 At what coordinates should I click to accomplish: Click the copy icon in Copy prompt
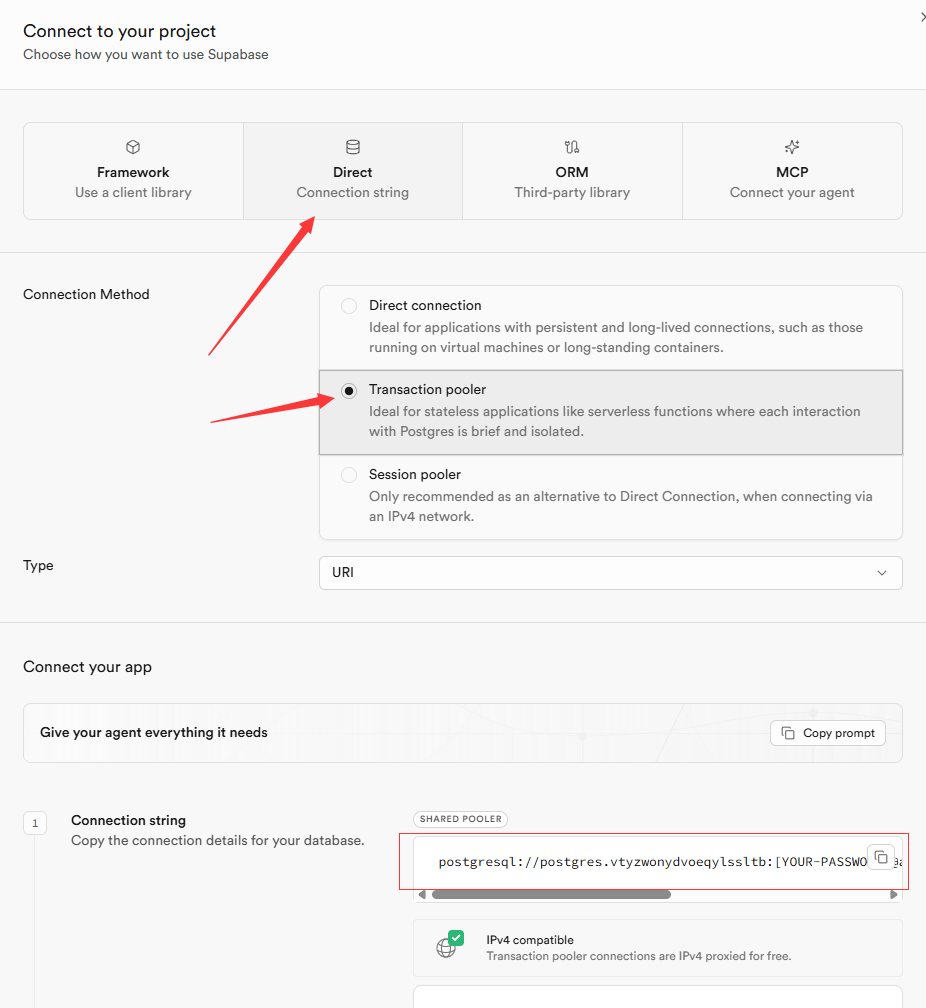click(788, 733)
